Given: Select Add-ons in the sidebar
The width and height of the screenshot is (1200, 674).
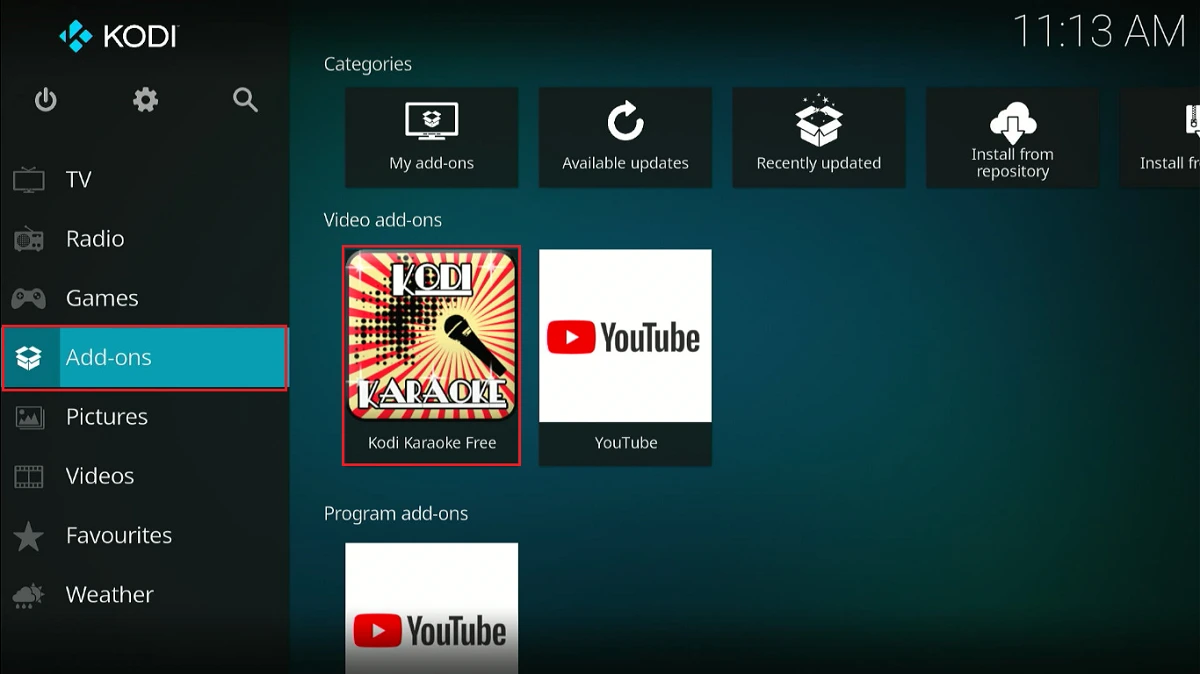Looking at the screenshot, I should pos(144,357).
